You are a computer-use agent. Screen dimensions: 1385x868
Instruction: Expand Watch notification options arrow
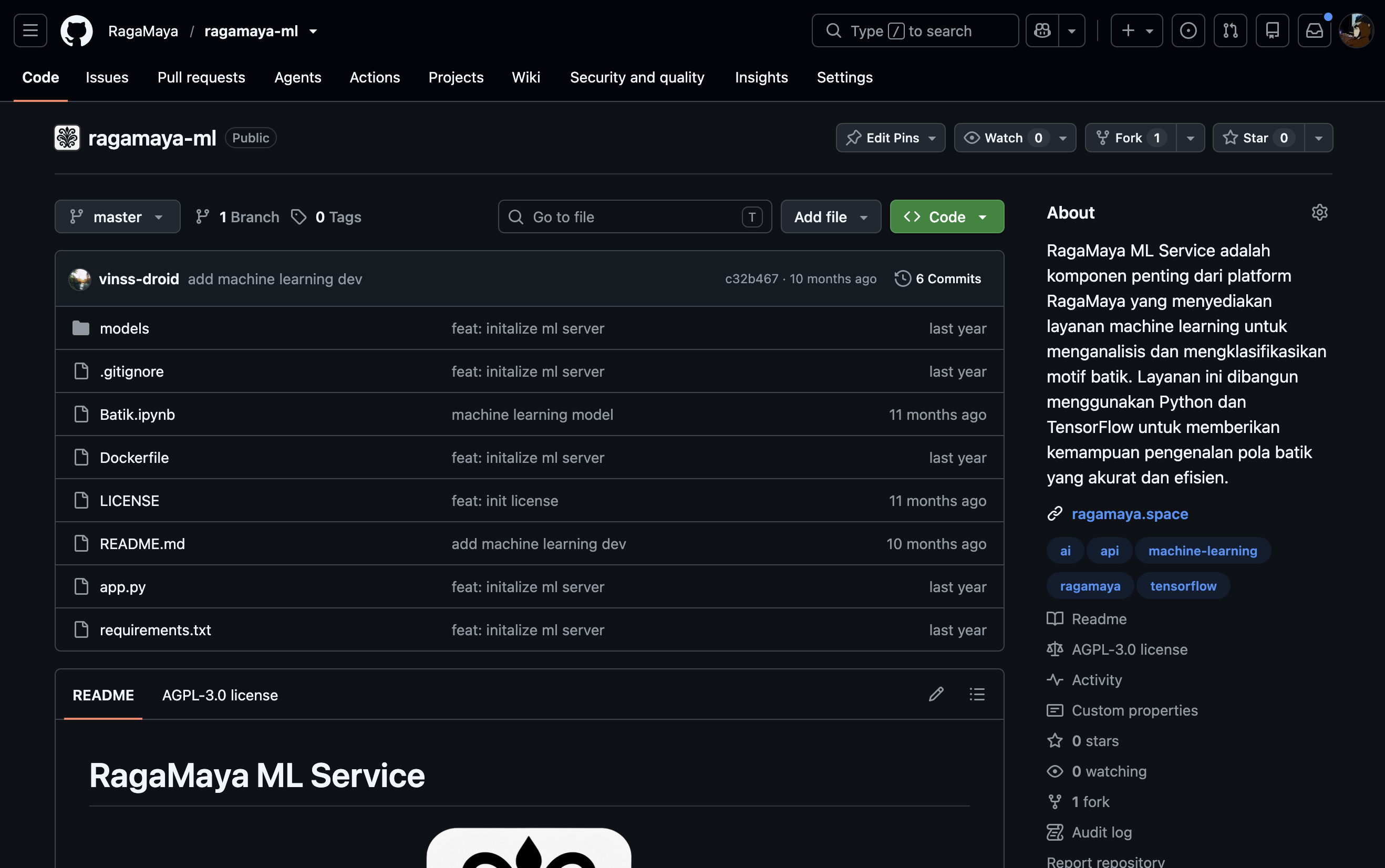1063,138
